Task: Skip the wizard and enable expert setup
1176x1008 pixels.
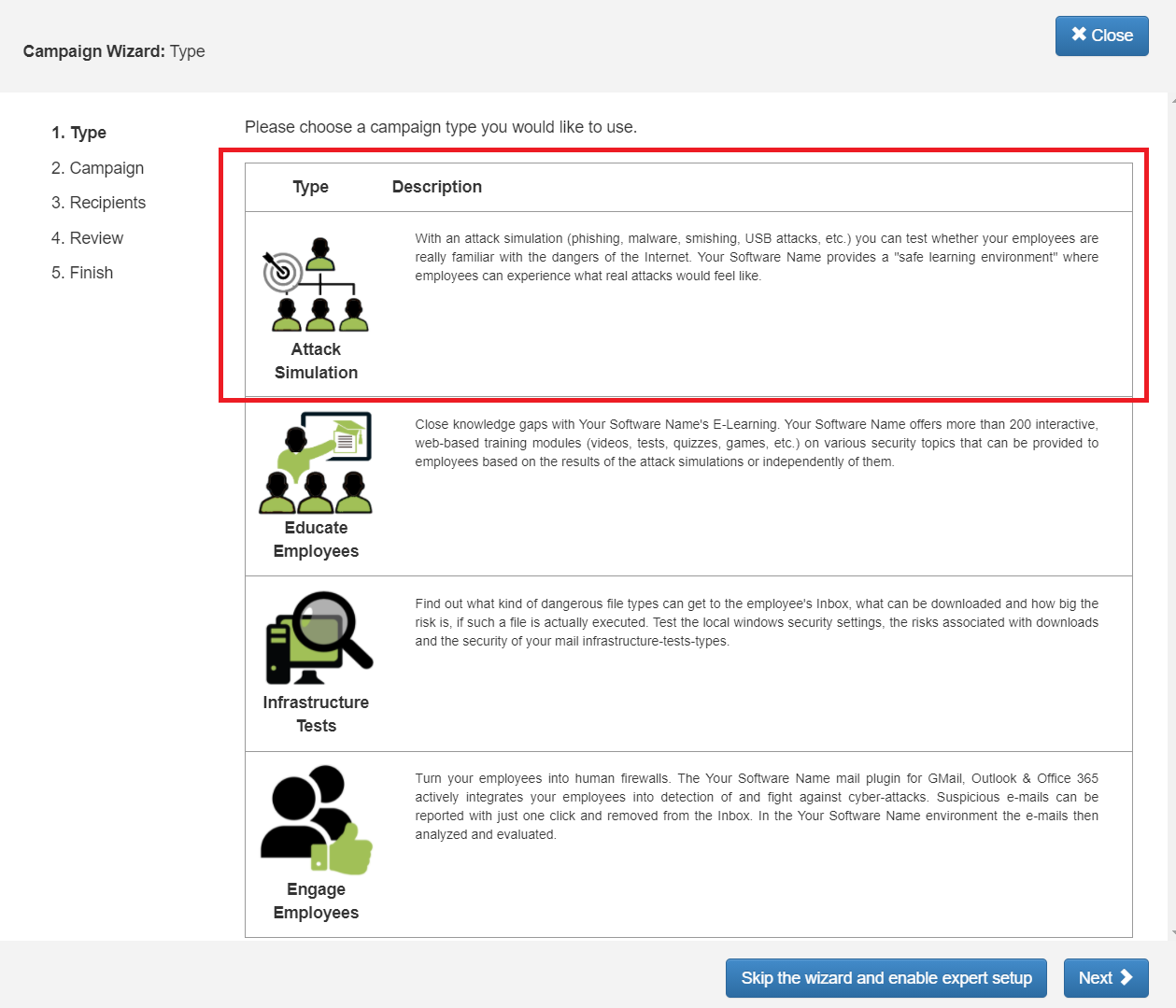Action: 886,978
